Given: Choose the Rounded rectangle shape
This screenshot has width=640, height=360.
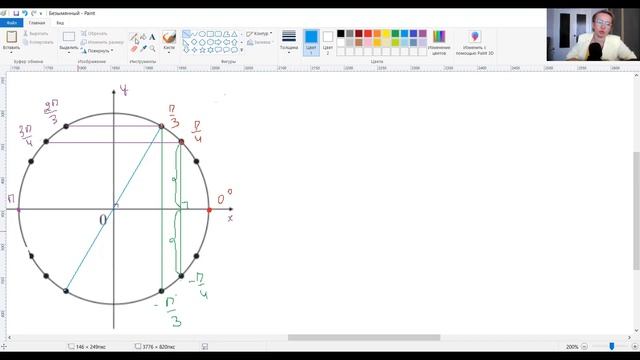Looking at the screenshot, I should (218, 34).
